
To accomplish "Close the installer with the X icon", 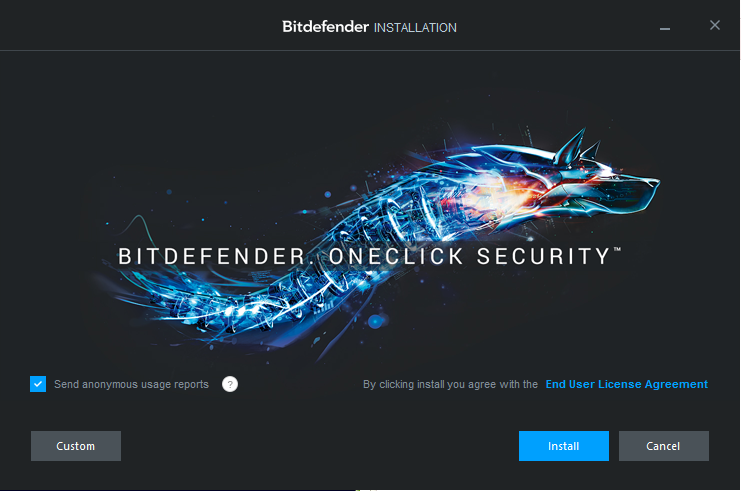I will (x=715, y=25).
